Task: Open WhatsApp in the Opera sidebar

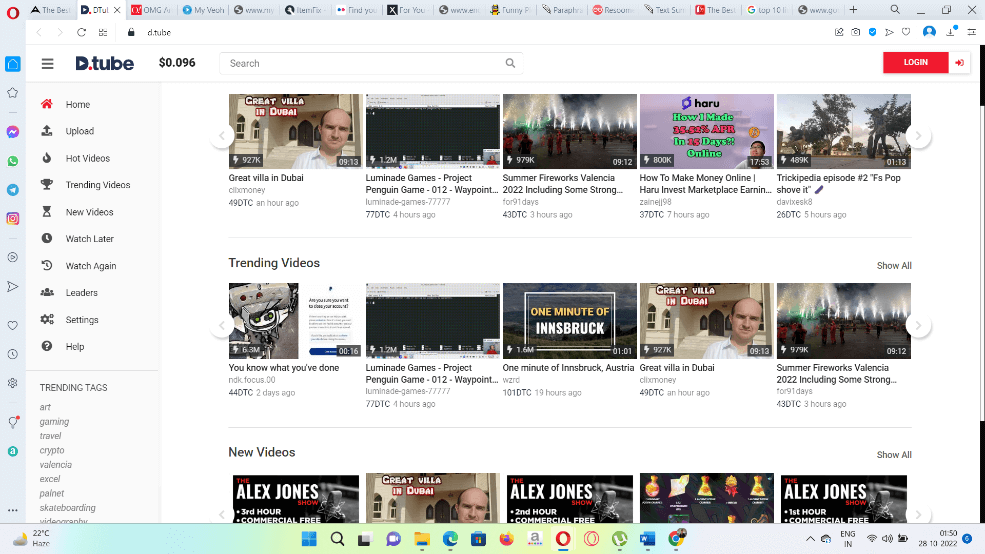Action: pos(13,161)
